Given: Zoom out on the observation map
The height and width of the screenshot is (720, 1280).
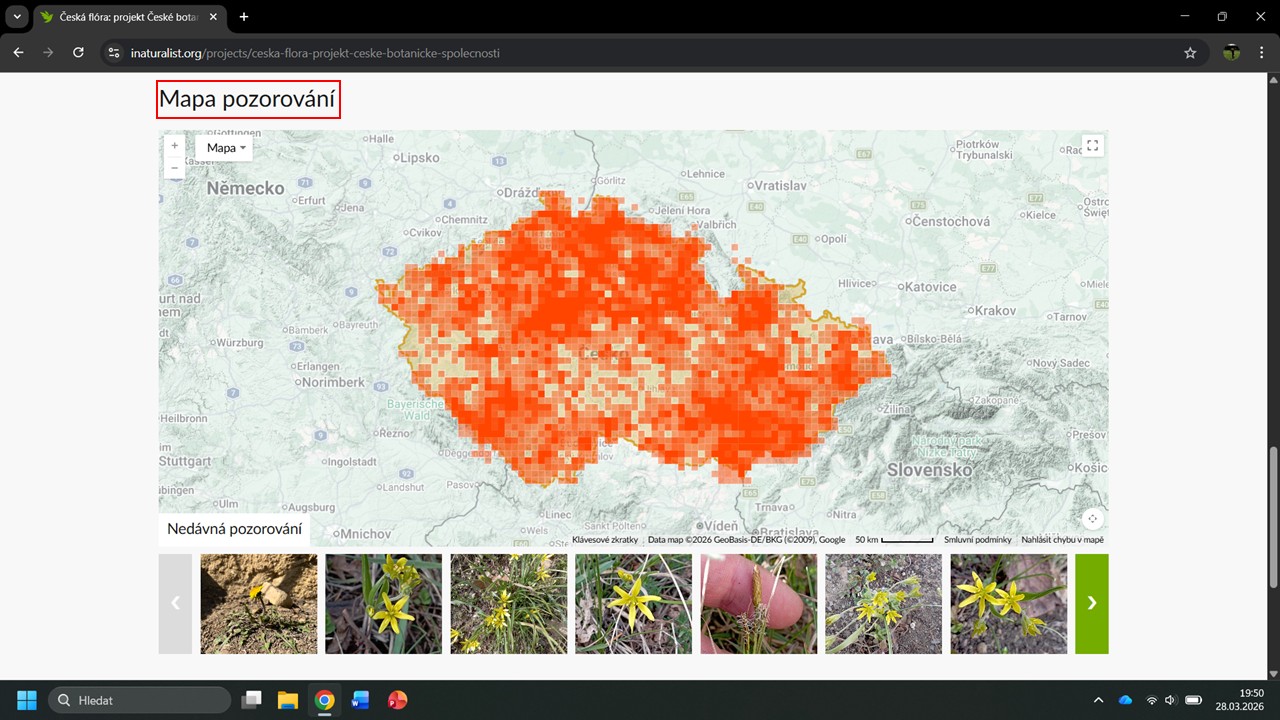Looking at the screenshot, I should [175, 168].
